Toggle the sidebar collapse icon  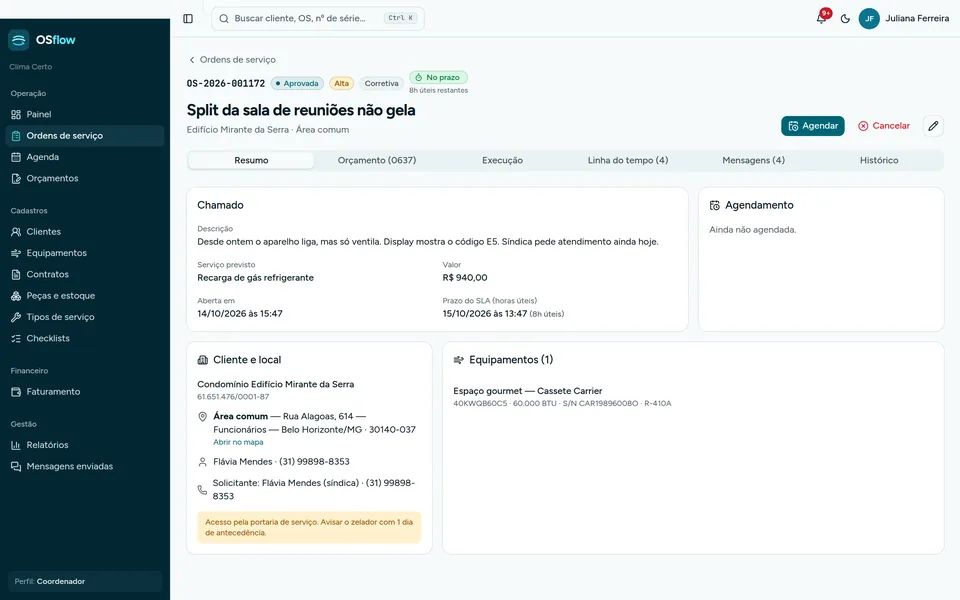188,18
